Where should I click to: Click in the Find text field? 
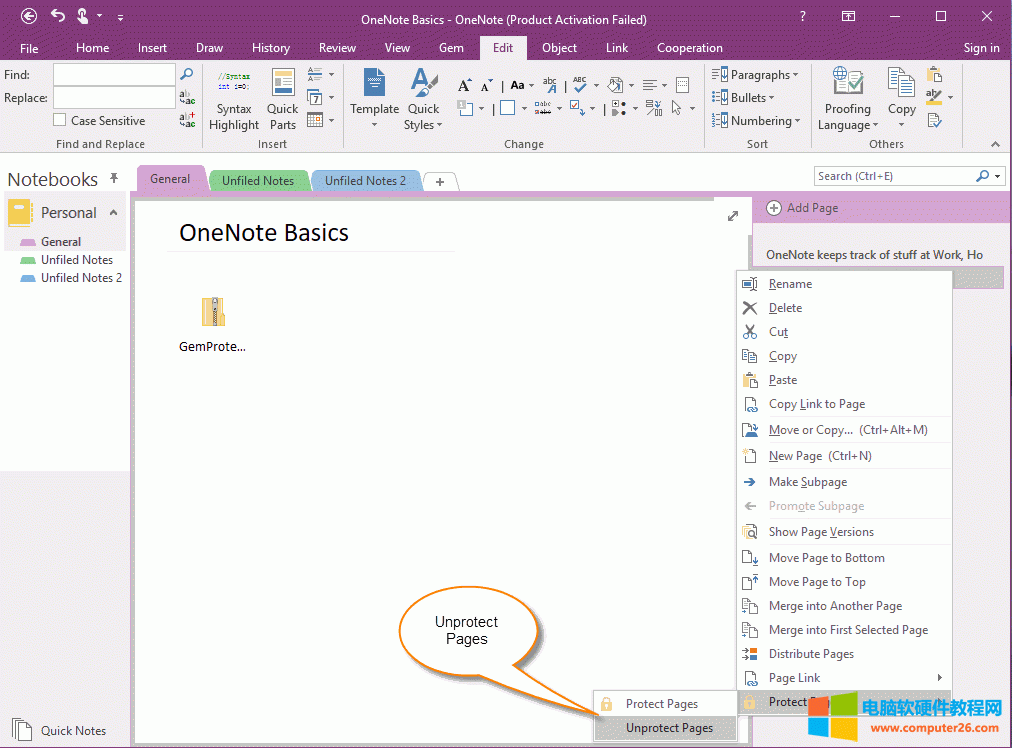click(114, 75)
